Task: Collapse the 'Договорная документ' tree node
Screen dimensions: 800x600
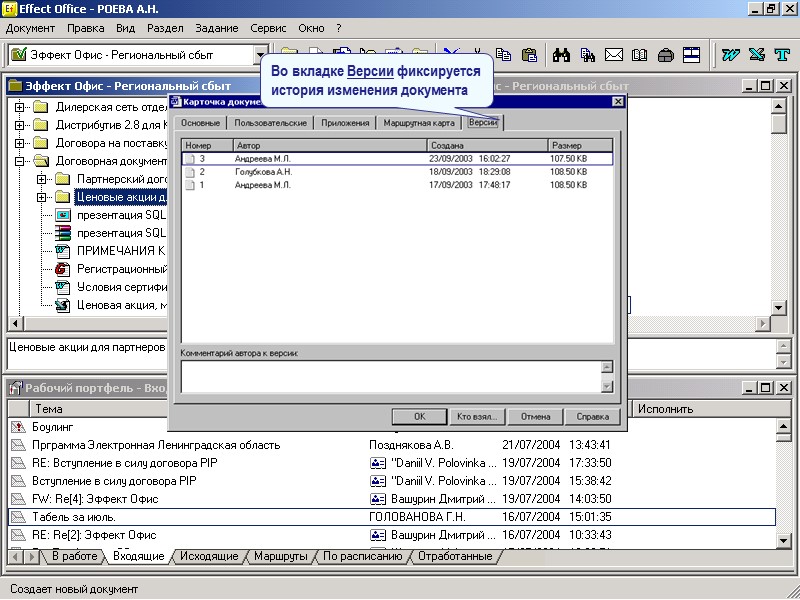Action: (x=19, y=161)
